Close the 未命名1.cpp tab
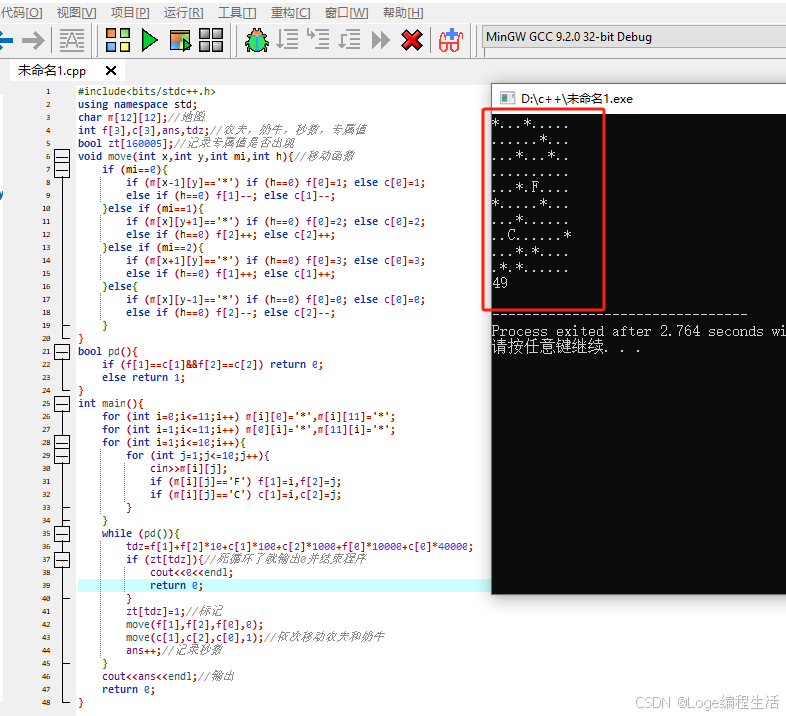The image size is (786, 716). 111,71
